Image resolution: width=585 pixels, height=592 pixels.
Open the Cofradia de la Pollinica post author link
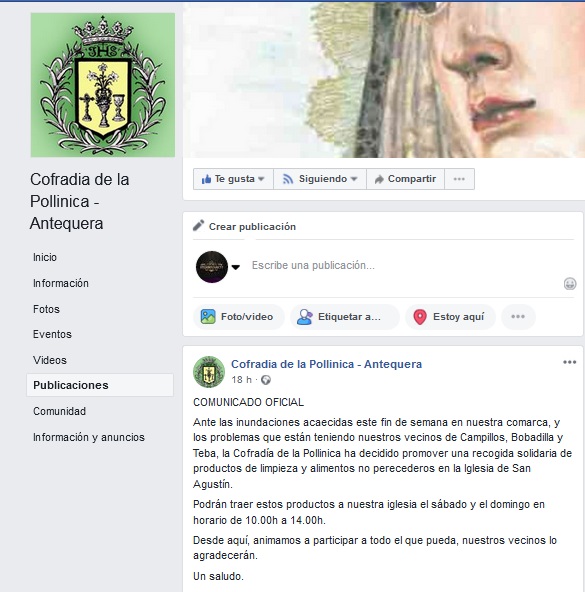(x=326, y=364)
